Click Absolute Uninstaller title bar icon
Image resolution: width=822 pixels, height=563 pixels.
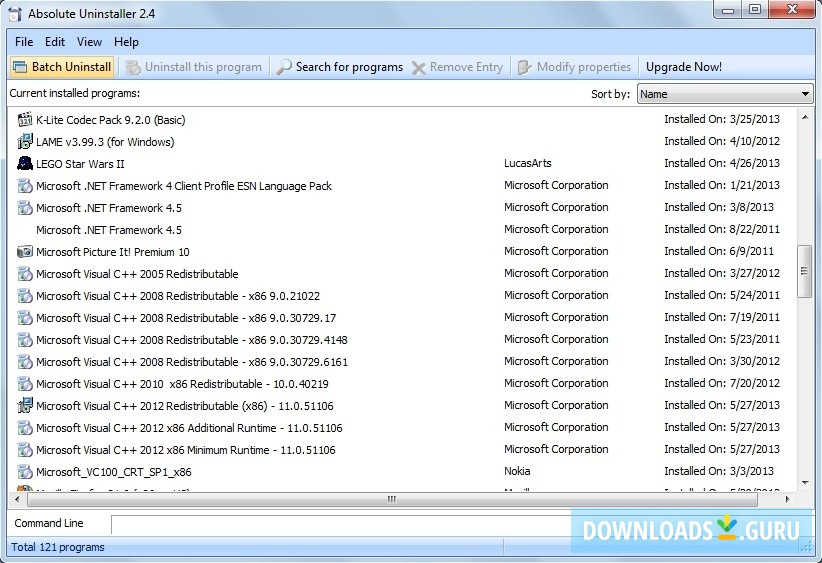point(15,14)
